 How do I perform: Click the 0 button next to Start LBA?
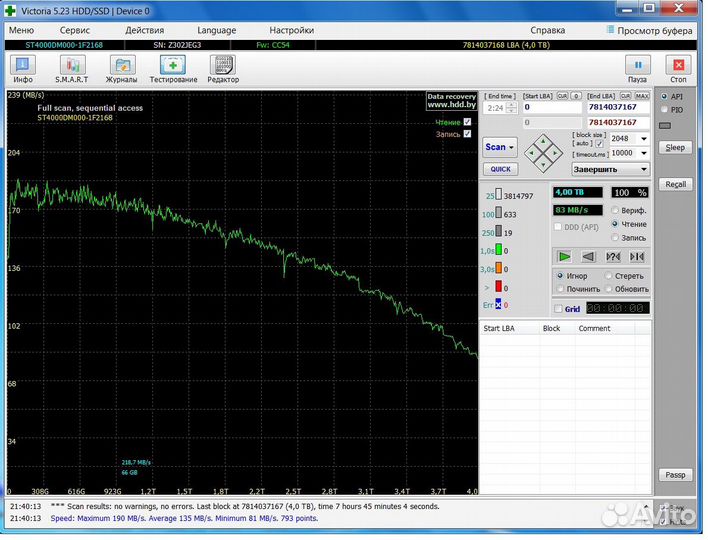click(x=576, y=96)
